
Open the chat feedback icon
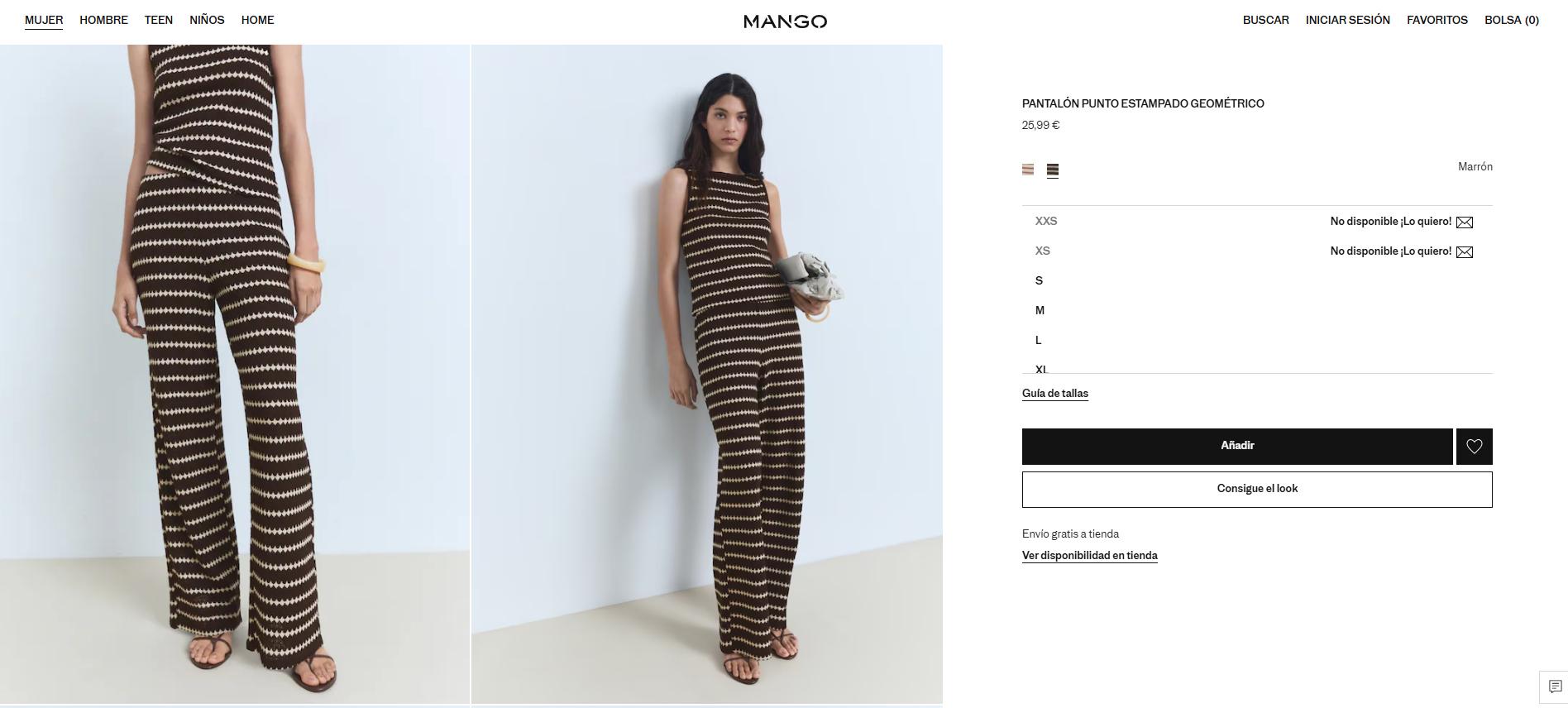[1555, 686]
